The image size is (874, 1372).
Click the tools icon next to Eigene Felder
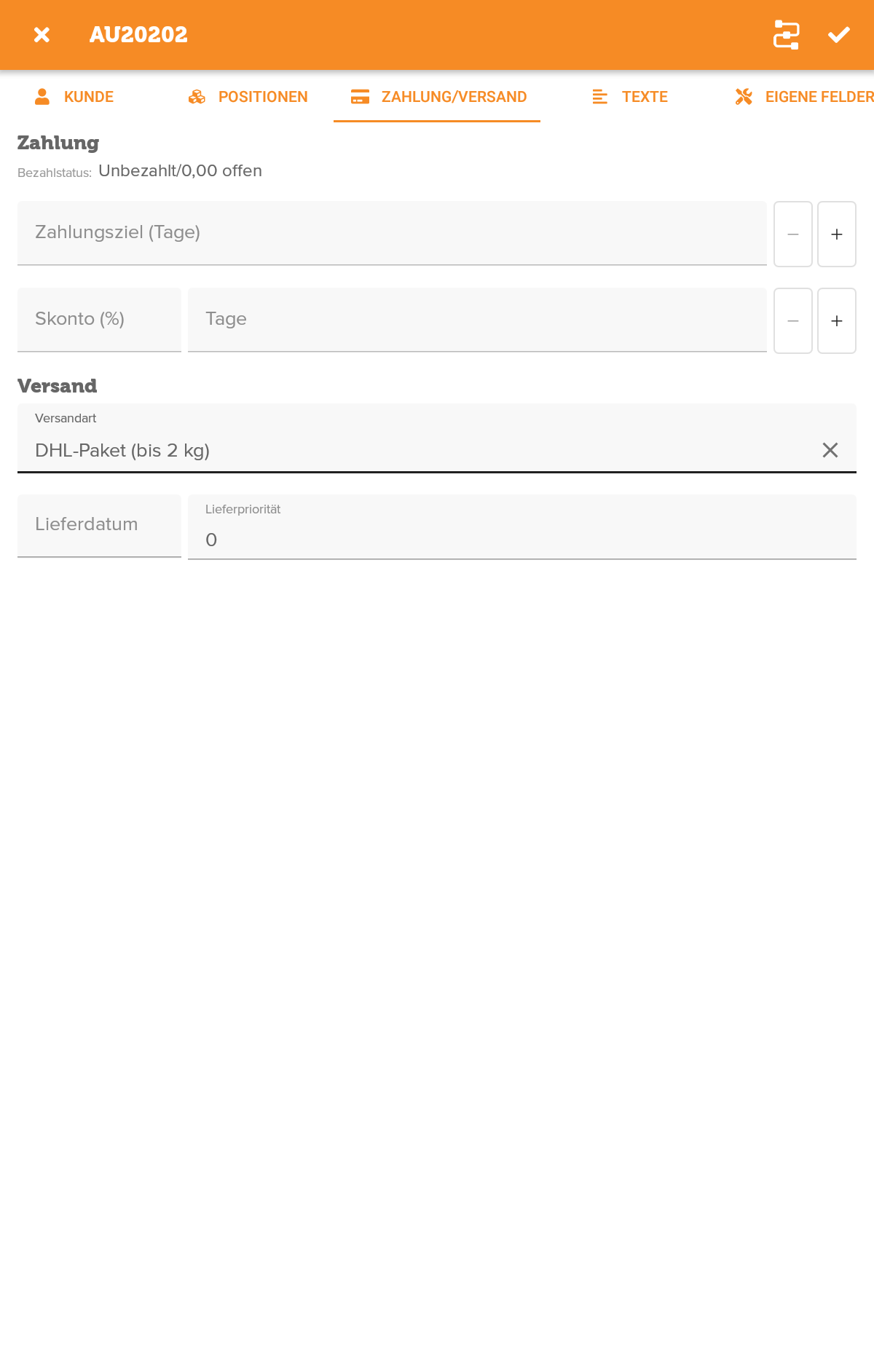click(x=744, y=96)
